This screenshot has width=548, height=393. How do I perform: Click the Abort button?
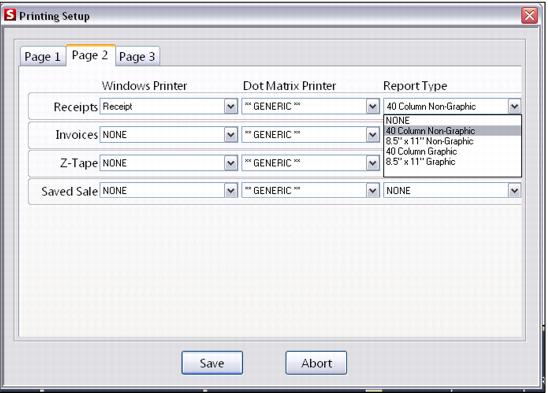[x=316, y=363]
